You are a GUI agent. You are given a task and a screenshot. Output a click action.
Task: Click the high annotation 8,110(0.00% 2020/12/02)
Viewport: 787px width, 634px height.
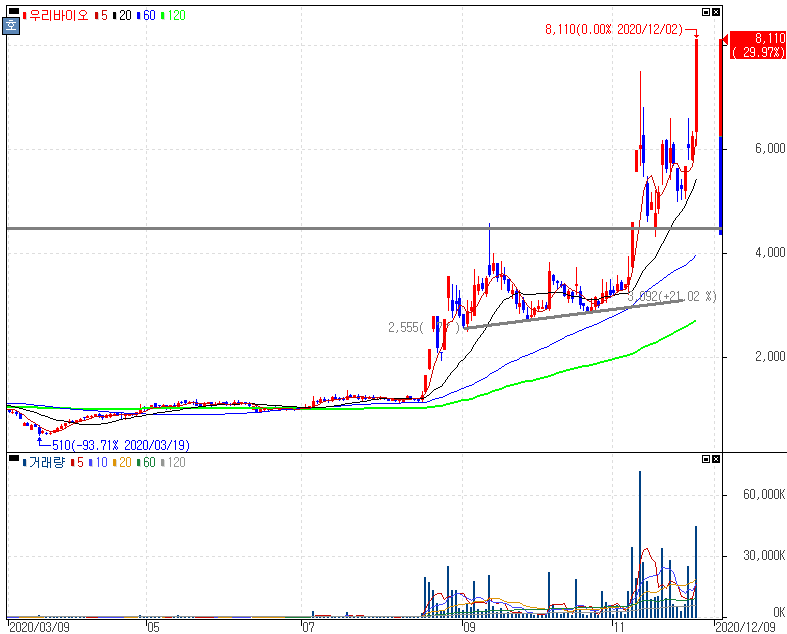point(614,29)
